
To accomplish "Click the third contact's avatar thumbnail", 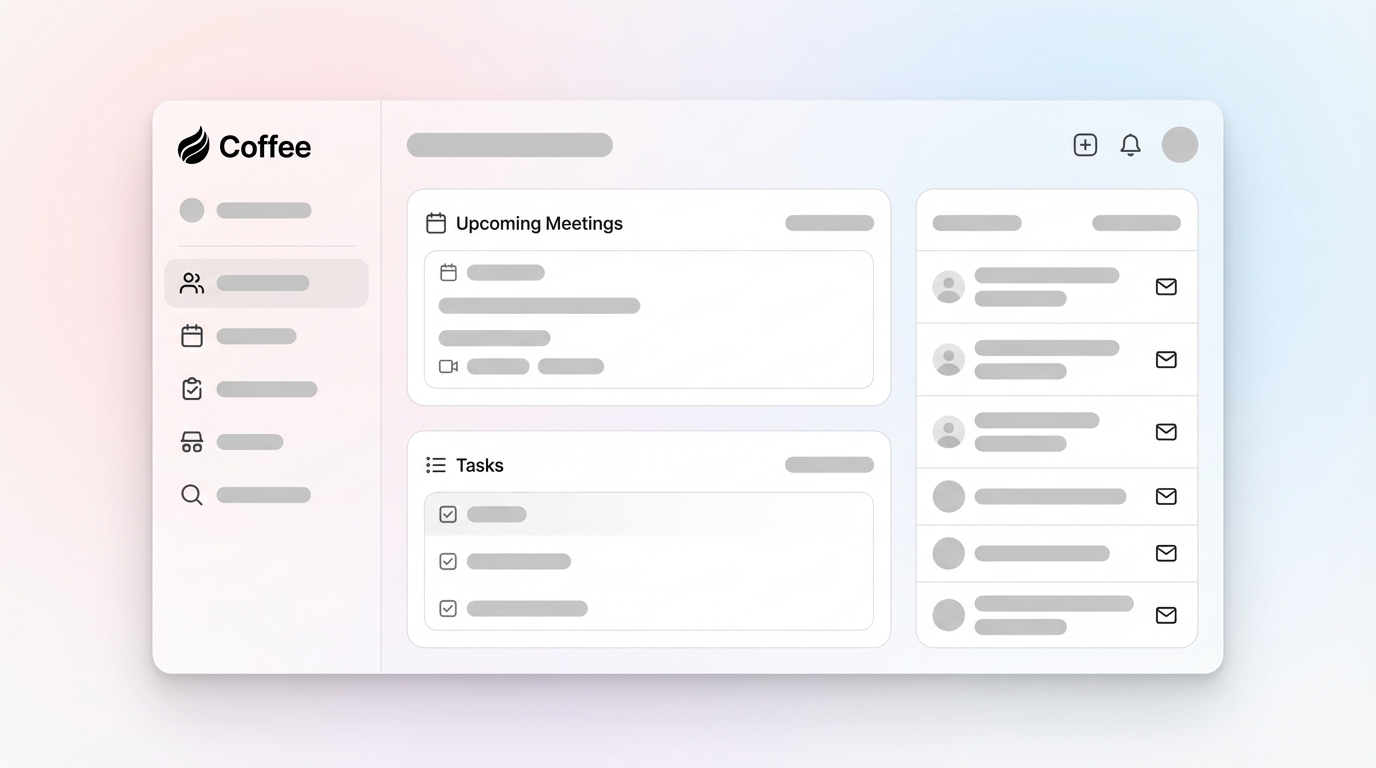I will click(x=948, y=432).
